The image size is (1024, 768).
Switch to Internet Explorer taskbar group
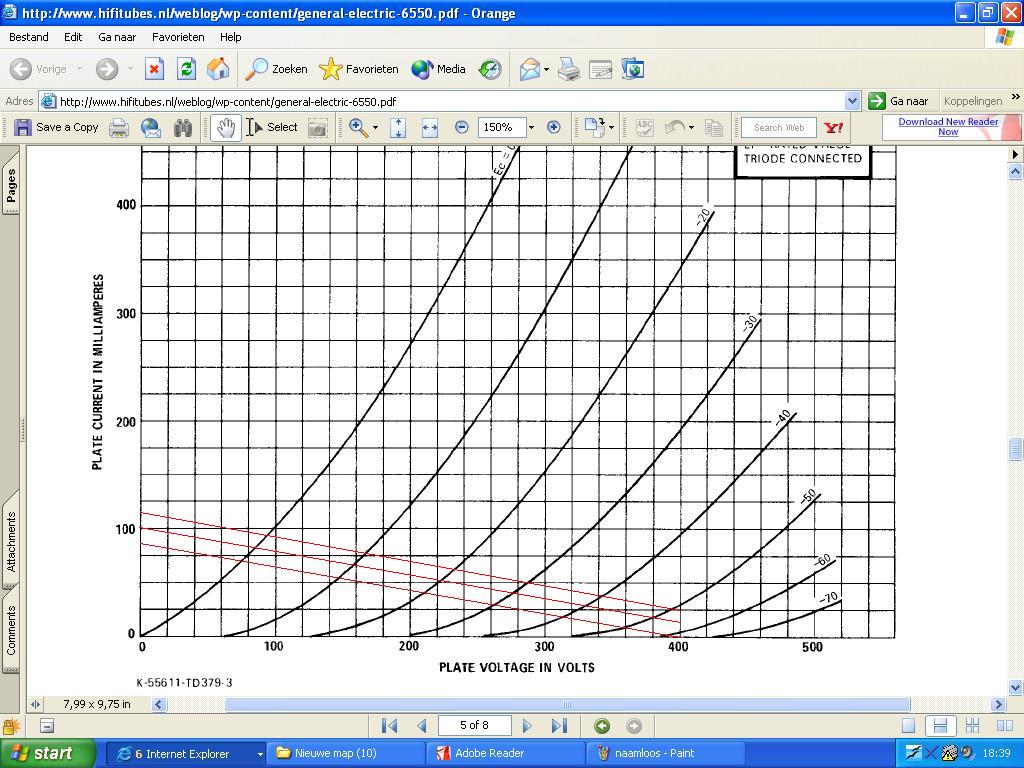[x=185, y=754]
